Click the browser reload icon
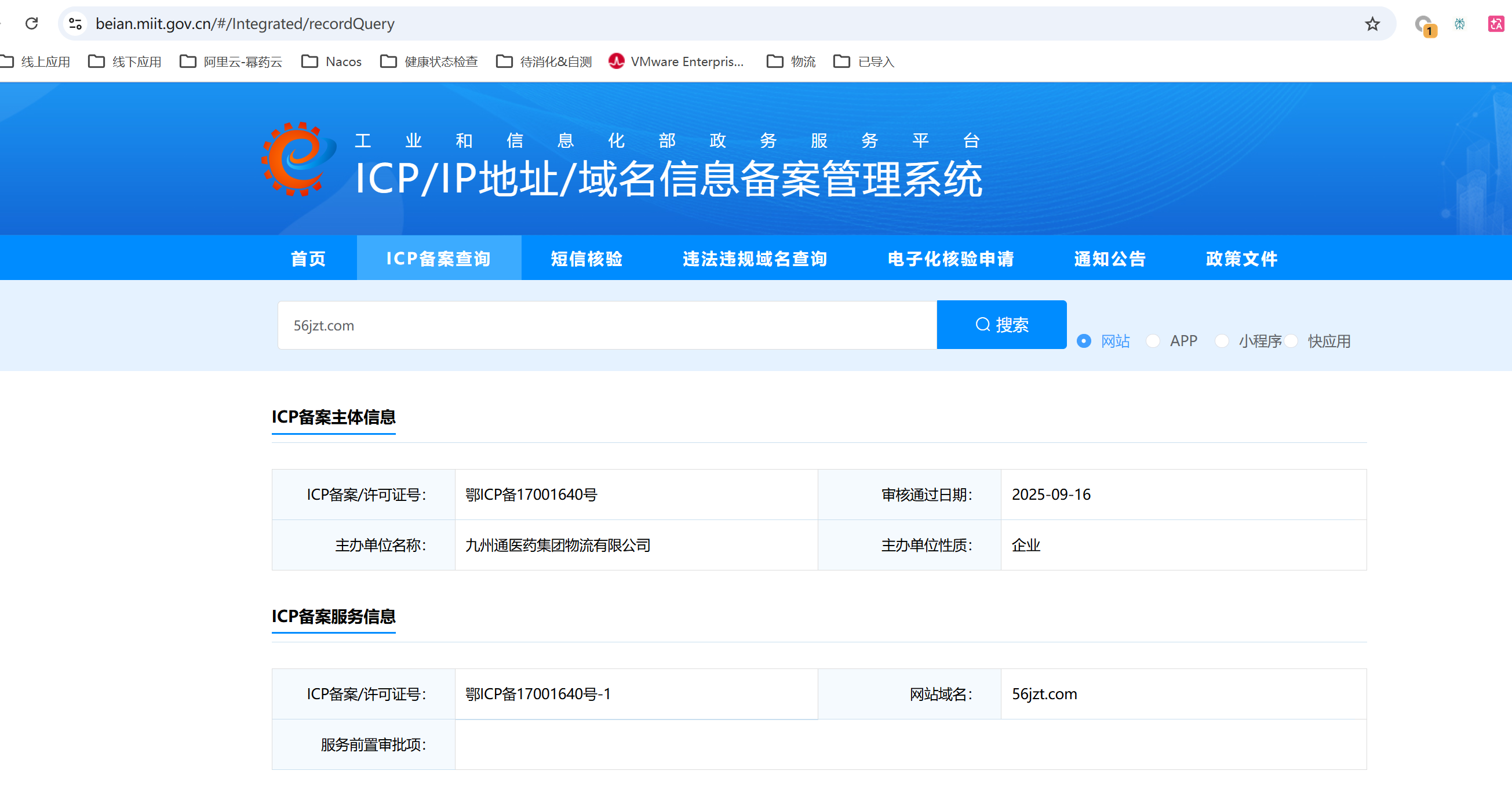Image resolution: width=1512 pixels, height=796 pixels. (32, 24)
